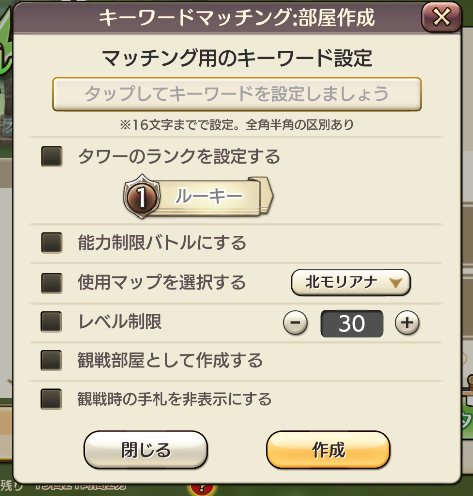Click the 使用マップを選択する label text
Image resolution: width=473 pixels, height=496 pixels.
tap(162, 283)
